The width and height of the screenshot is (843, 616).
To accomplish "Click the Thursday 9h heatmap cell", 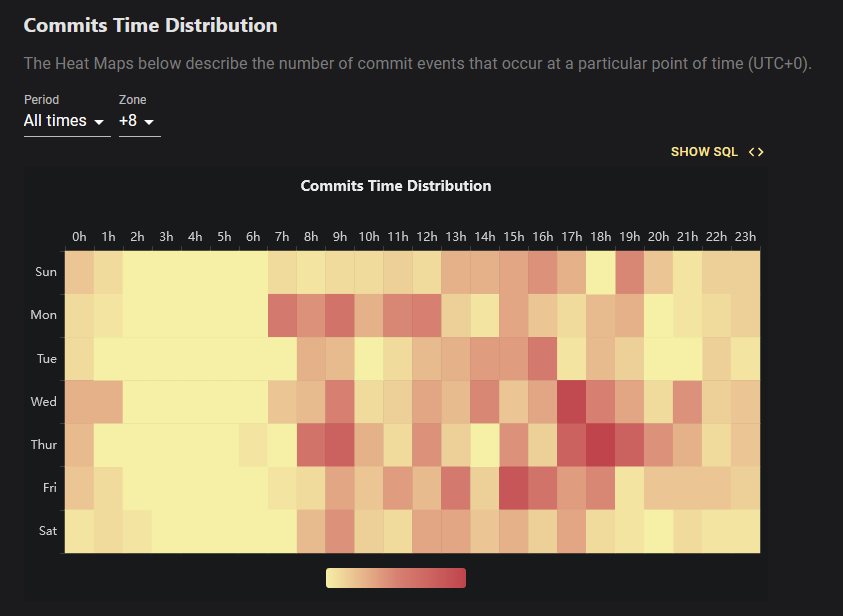I will [x=340, y=445].
